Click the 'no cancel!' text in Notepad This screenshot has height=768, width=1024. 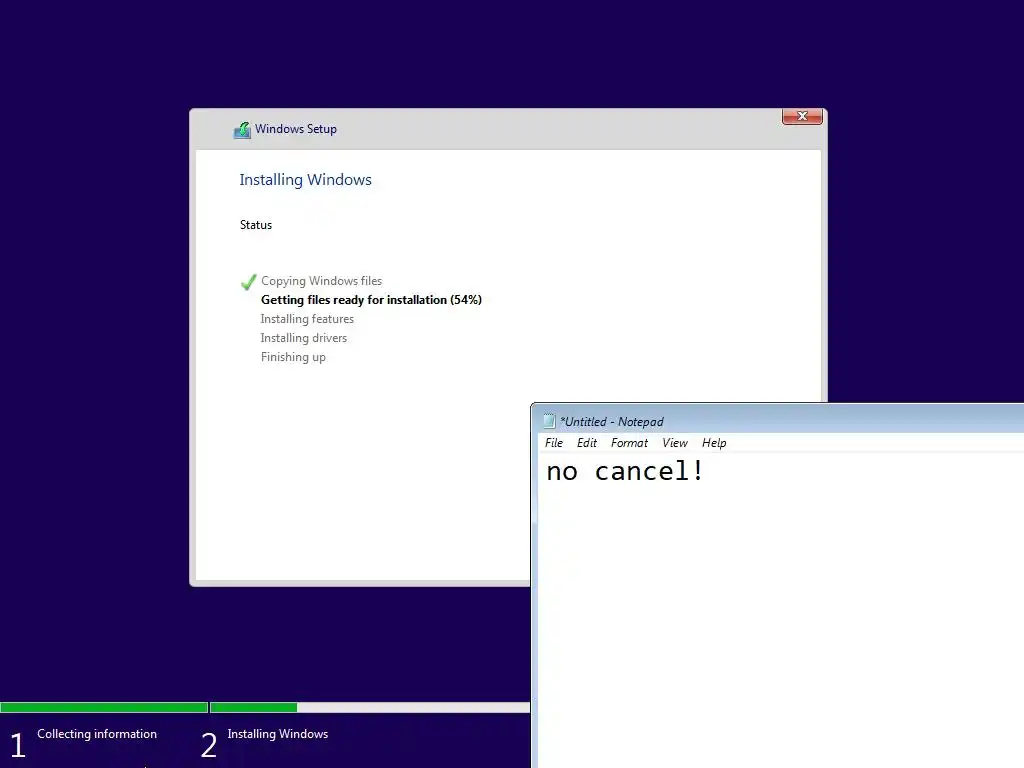(x=625, y=471)
